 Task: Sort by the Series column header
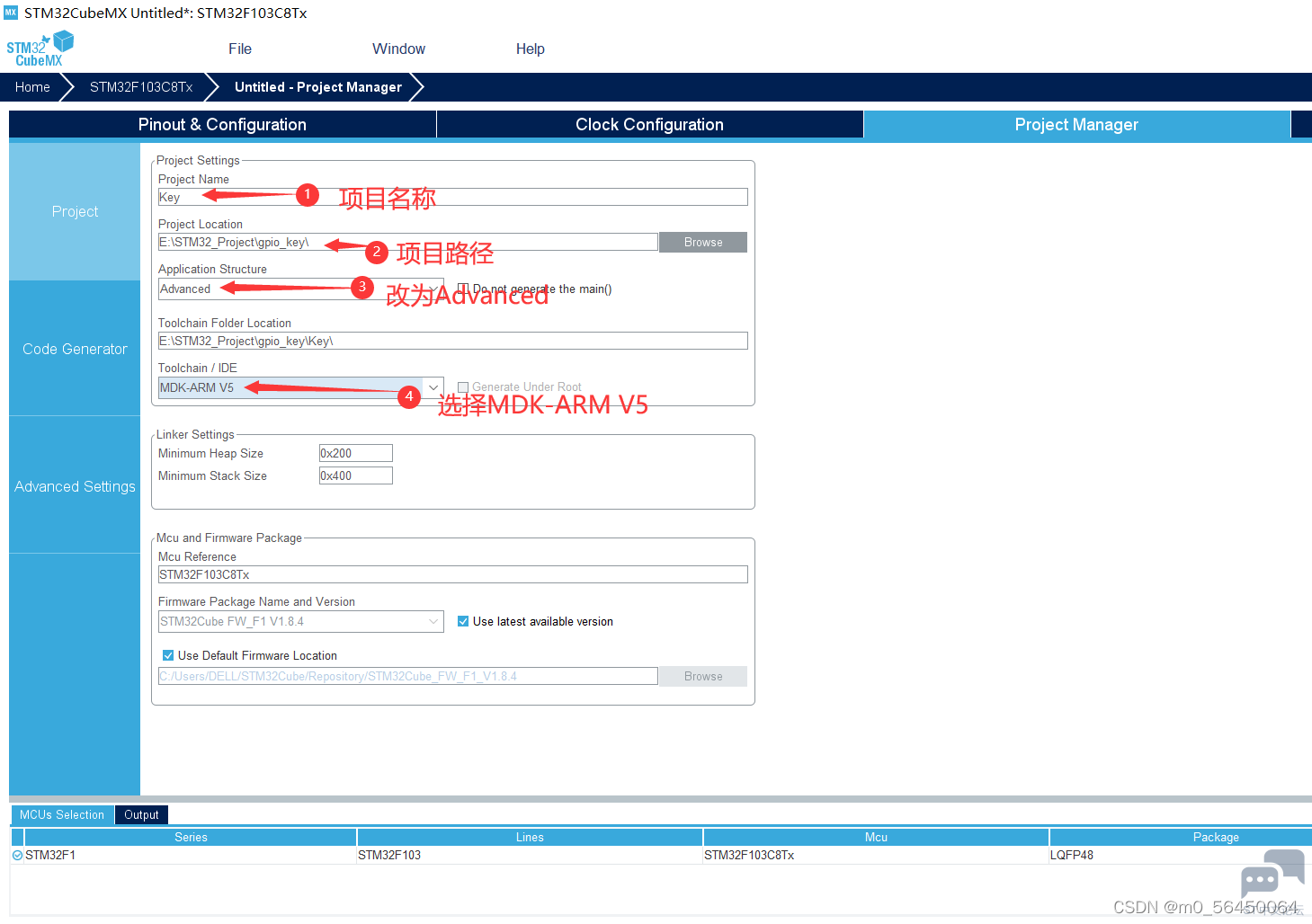tap(191, 838)
